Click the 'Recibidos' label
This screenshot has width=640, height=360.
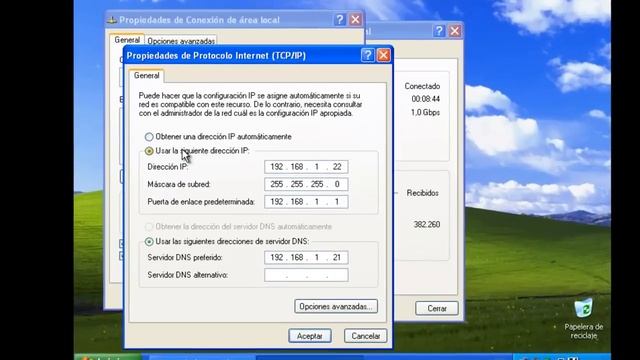click(422, 193)
